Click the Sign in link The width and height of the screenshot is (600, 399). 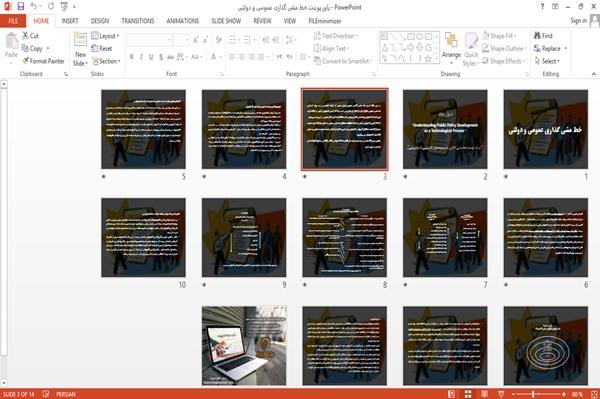pyautogui.click(x=578, y=21)
